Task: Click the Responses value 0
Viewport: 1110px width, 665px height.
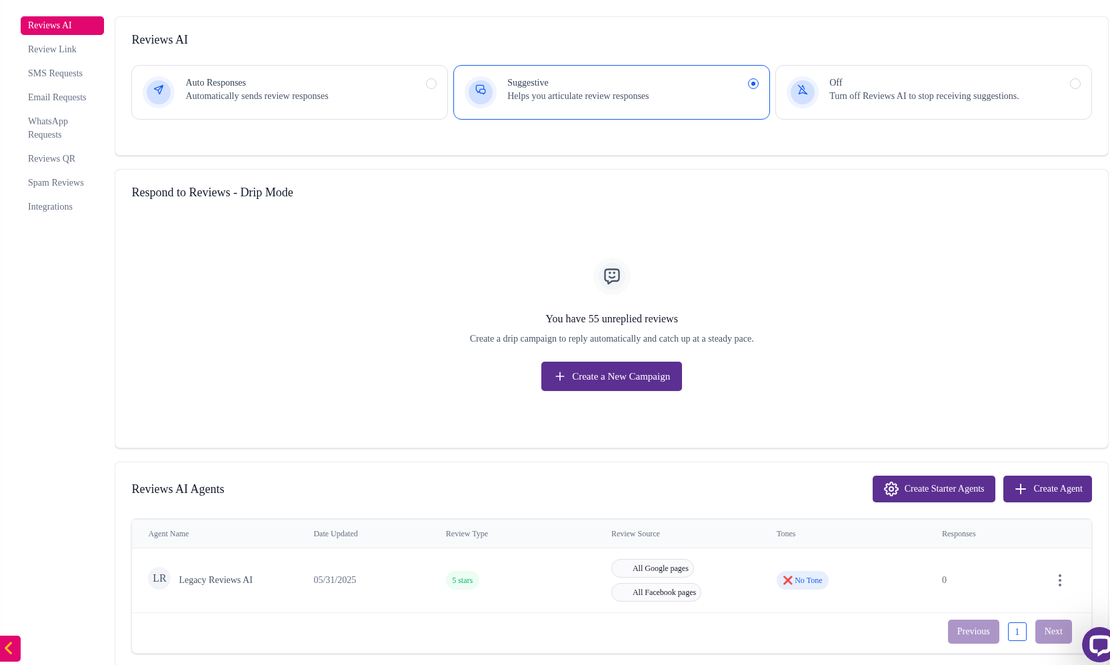Action: (944, 580)
